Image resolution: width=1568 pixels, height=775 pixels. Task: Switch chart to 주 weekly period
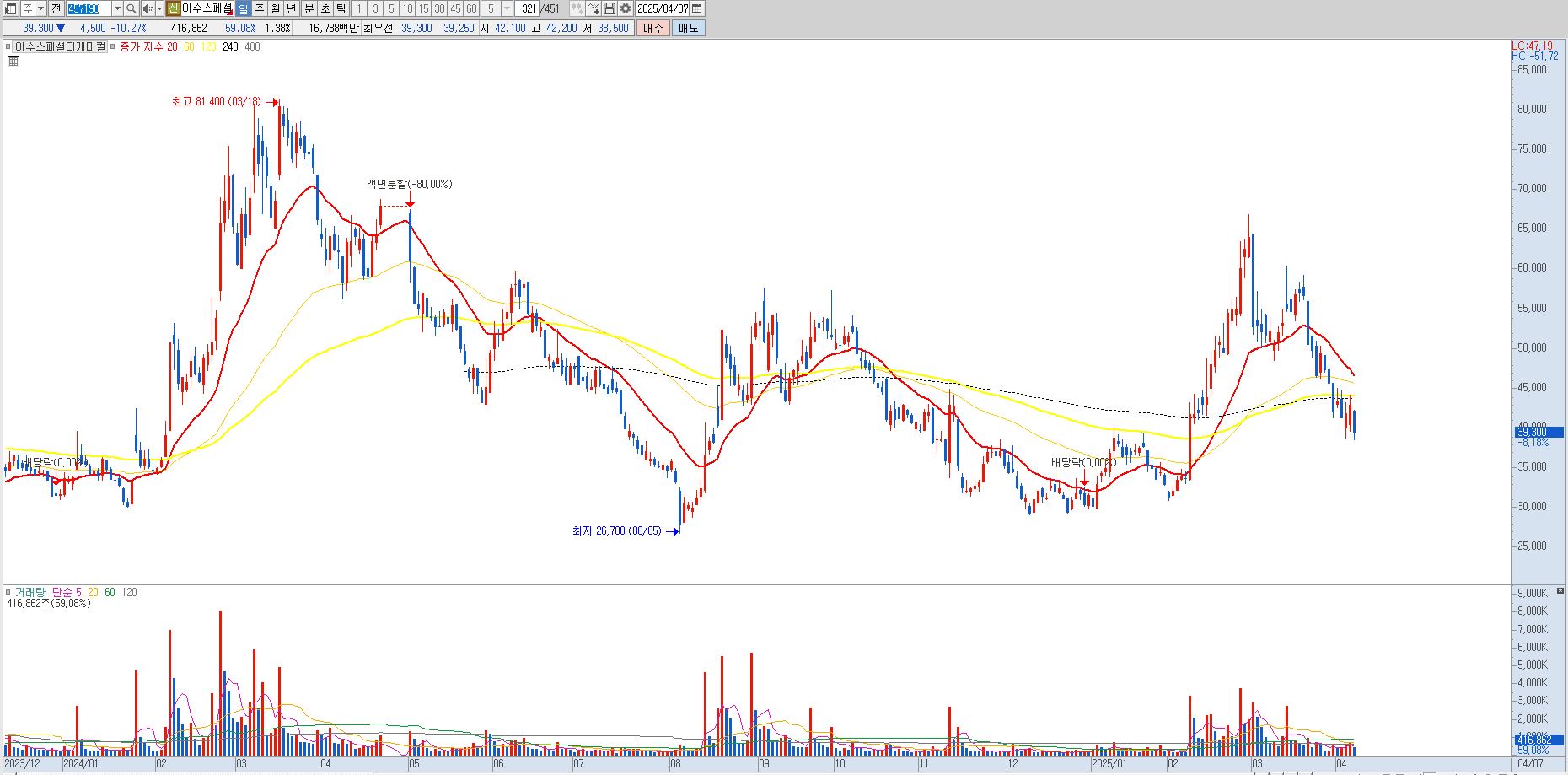click(260, 8)
